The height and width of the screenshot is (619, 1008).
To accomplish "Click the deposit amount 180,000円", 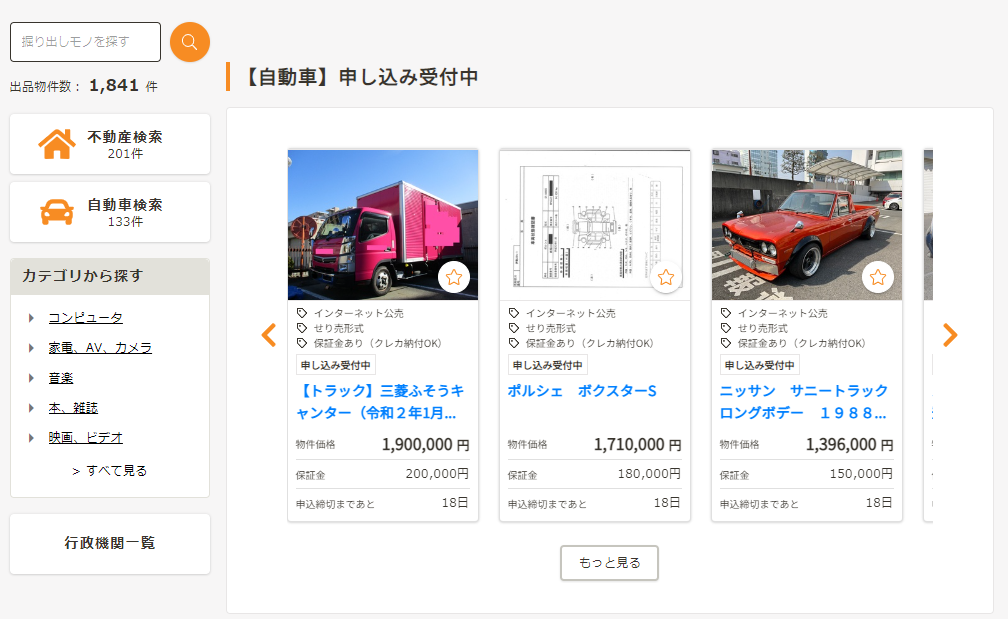I will pyautogui.click(x=649, y=474).
